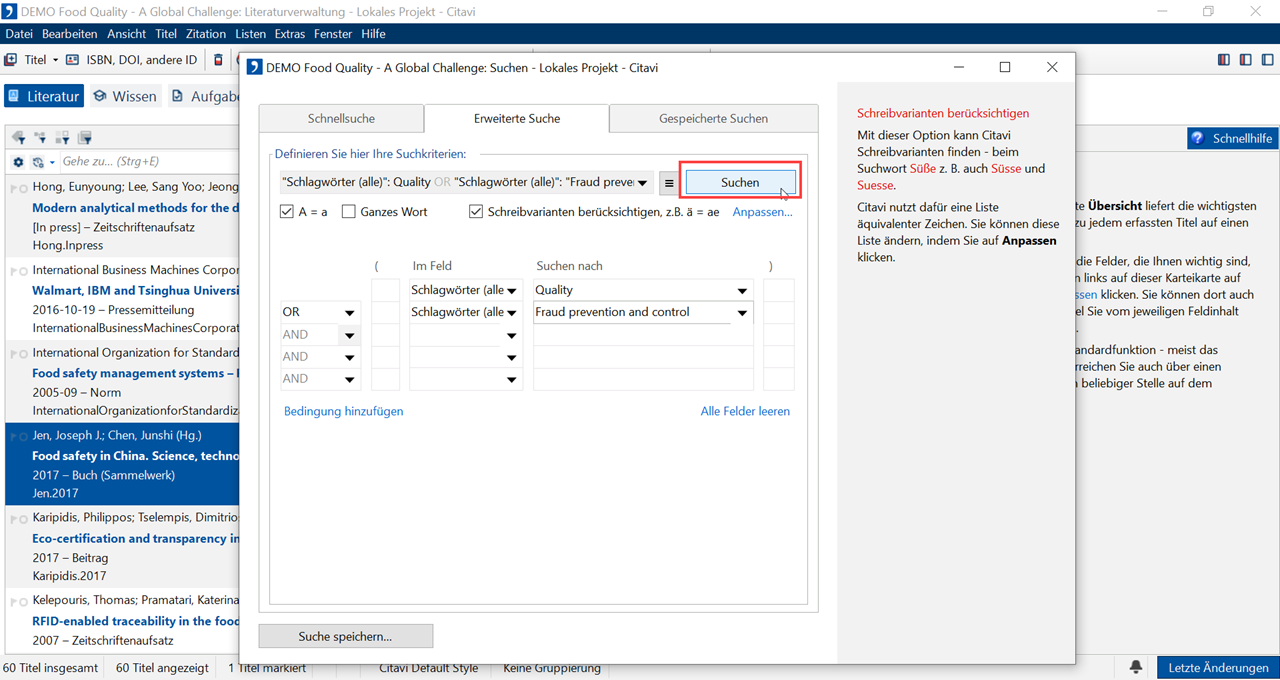Viewport: 1280px width, 680px height.
Task: Click the Fraud prevention and control field
Action: 632,313
